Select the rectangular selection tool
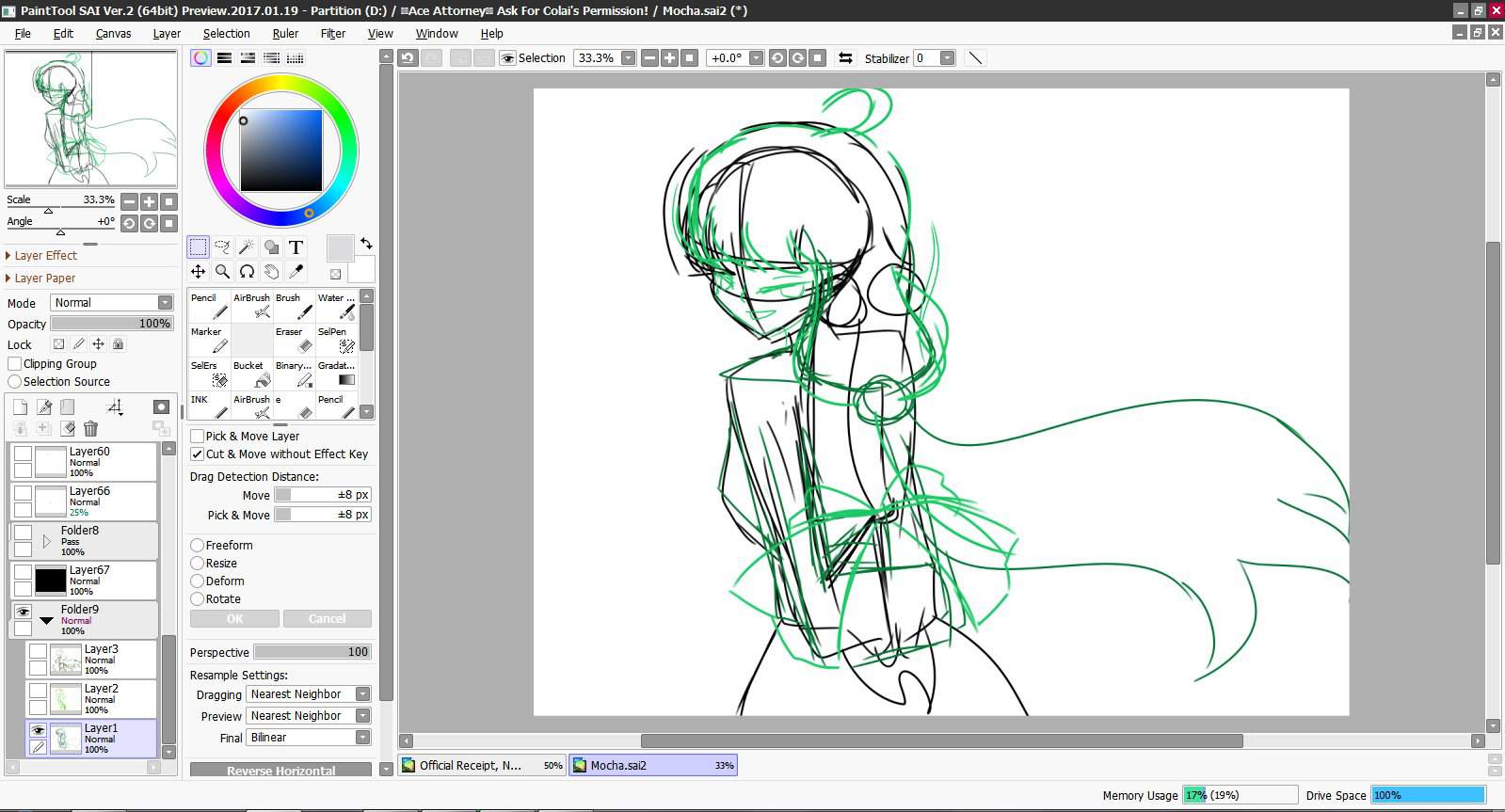1505x812 pixels. pos(198,247)
